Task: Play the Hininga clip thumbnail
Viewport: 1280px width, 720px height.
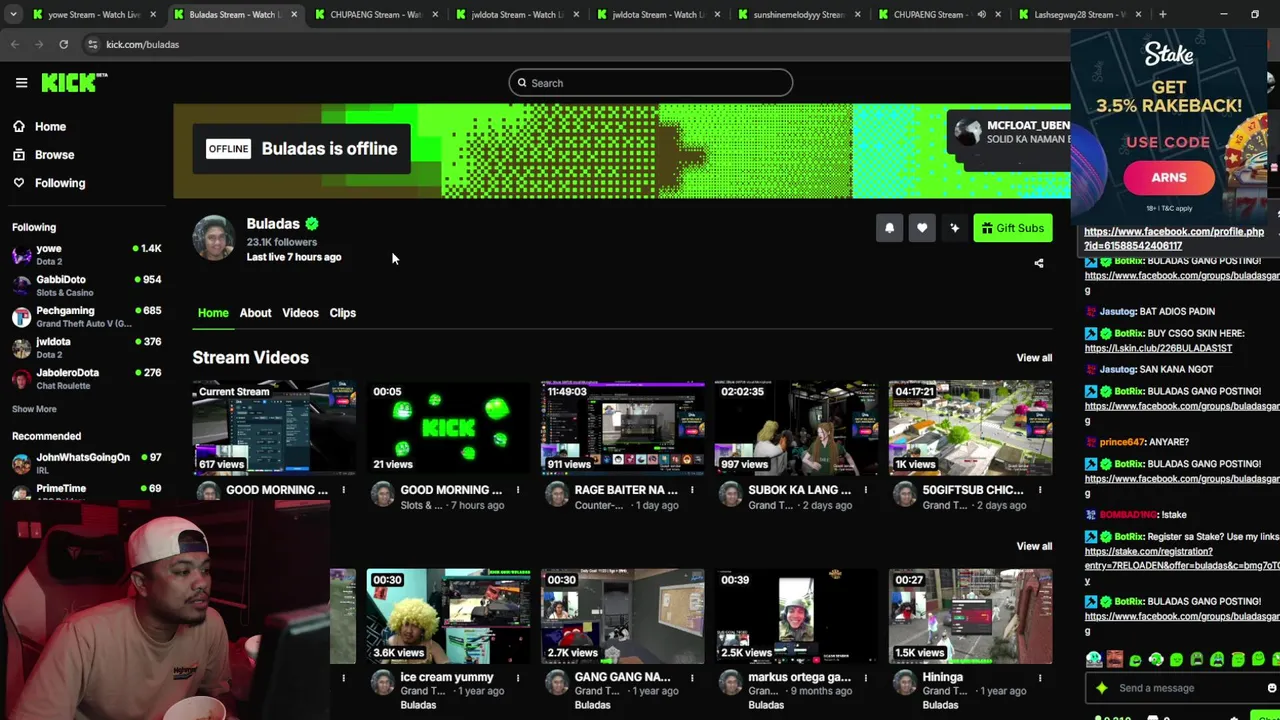Action: coord(970,616)
